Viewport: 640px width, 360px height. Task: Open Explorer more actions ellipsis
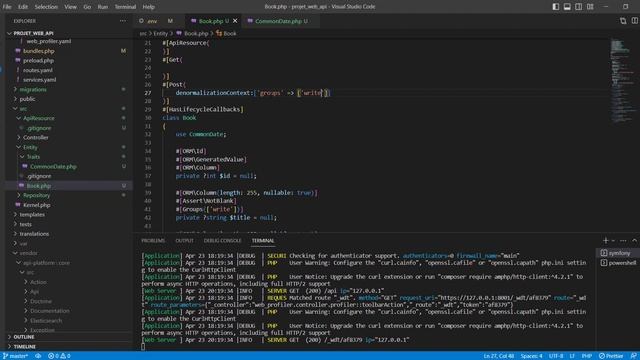[x=123, y=21]
